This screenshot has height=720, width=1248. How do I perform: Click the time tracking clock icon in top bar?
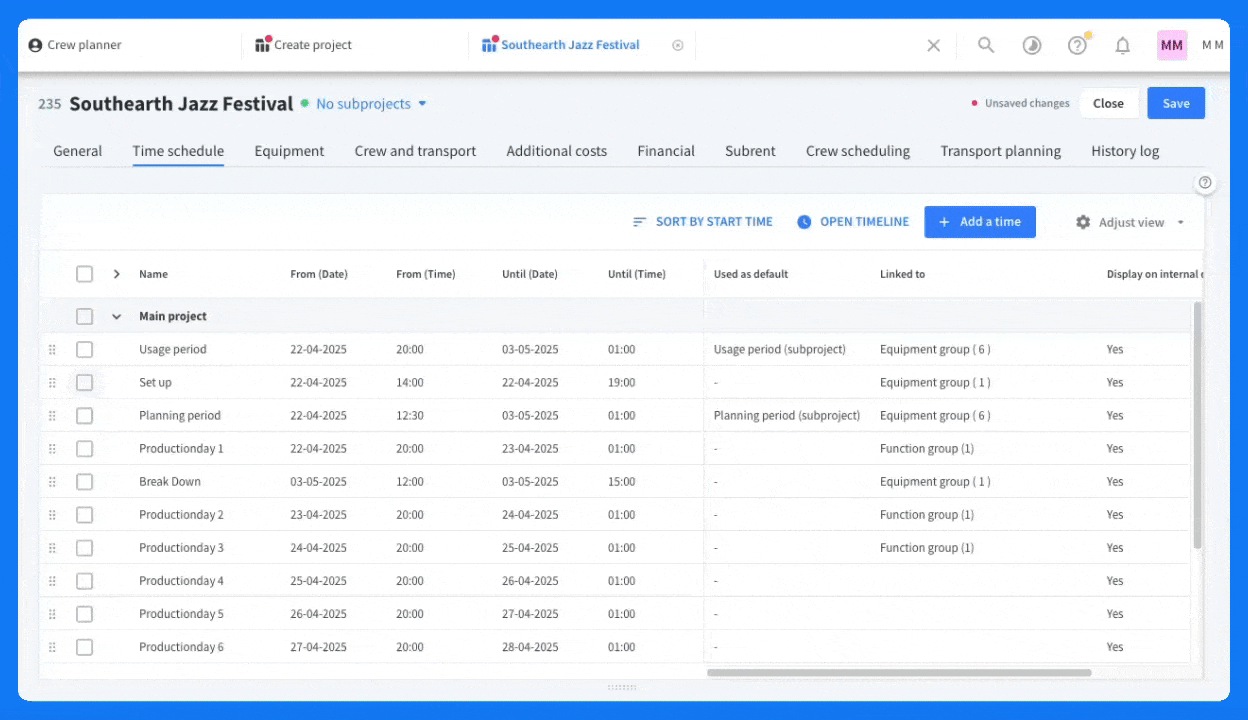[1032, 45]
